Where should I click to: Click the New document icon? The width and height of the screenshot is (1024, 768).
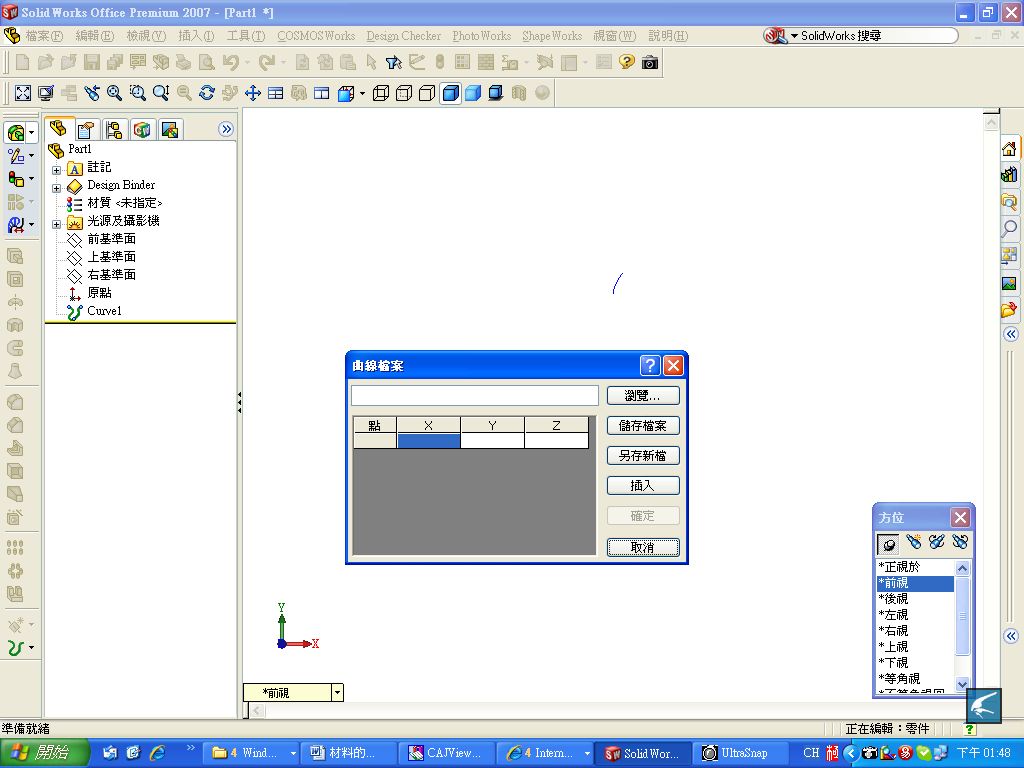pos(22,63)
